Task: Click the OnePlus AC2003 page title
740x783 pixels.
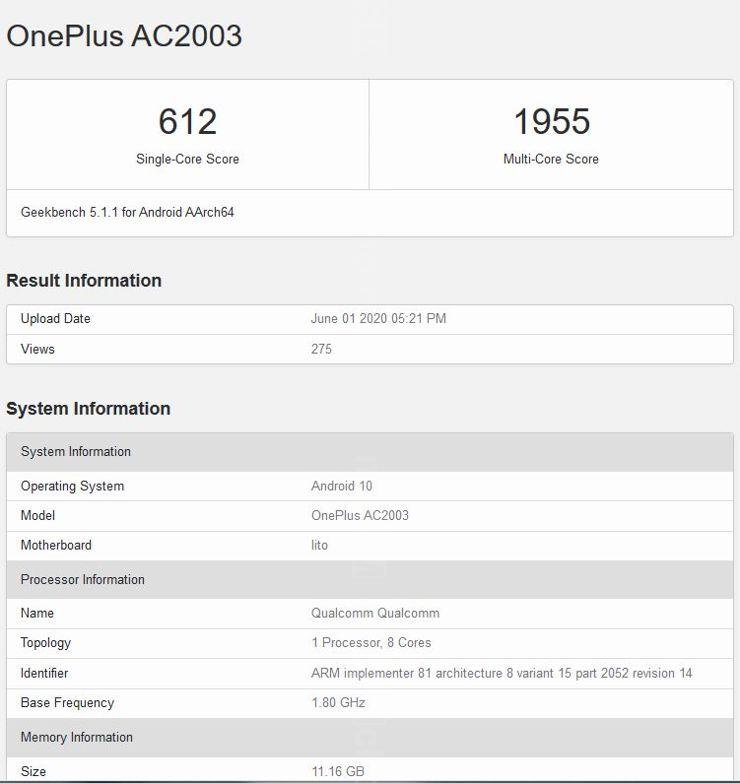Action: 124,36
